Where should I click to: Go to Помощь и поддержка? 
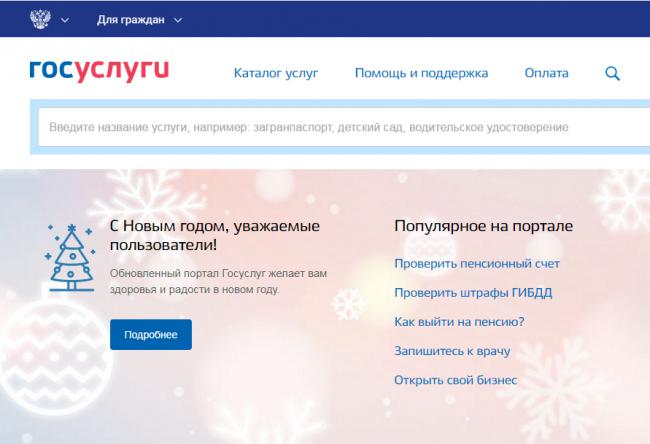pos(422,73)
